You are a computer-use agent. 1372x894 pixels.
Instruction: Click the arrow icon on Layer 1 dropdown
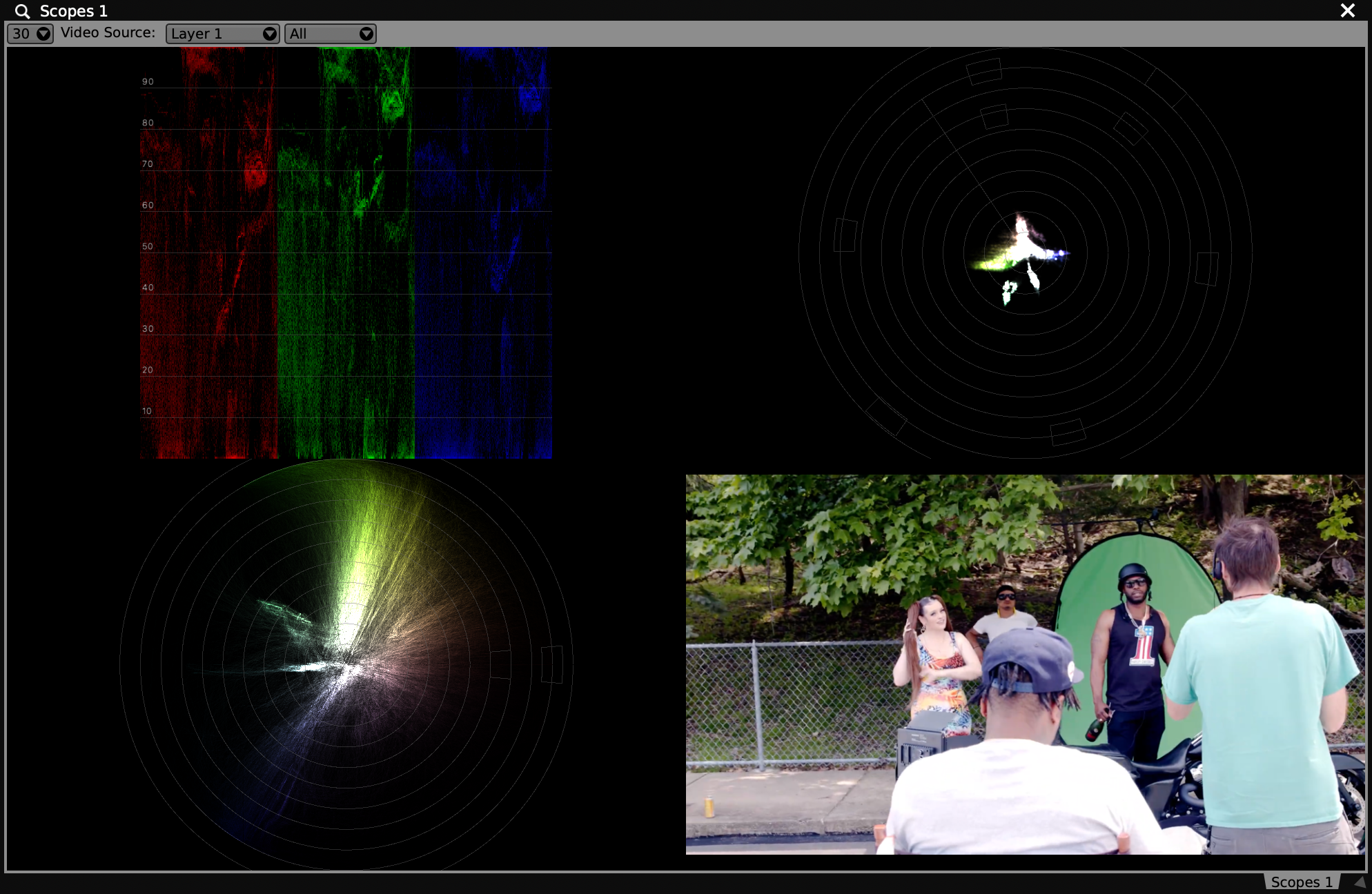269,34
